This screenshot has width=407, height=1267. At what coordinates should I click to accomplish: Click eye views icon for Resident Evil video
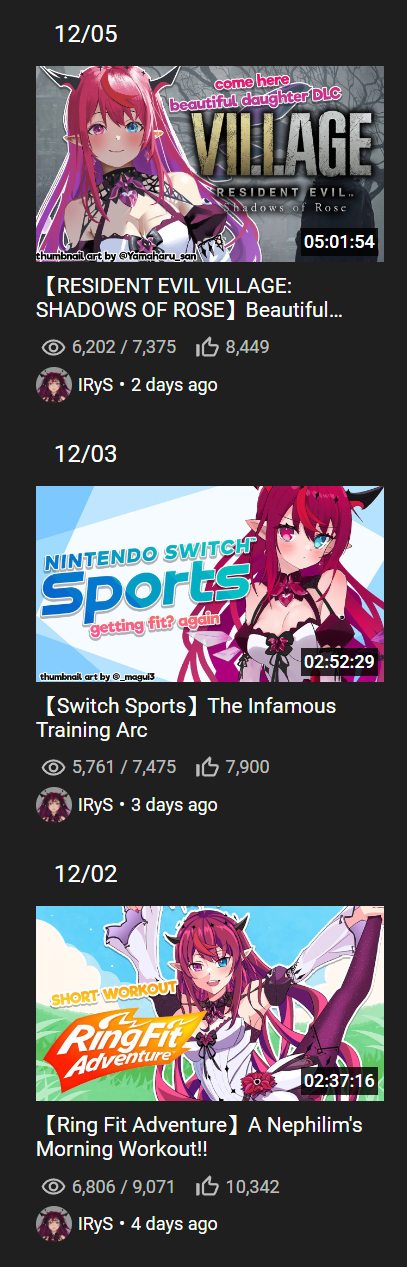54,348
